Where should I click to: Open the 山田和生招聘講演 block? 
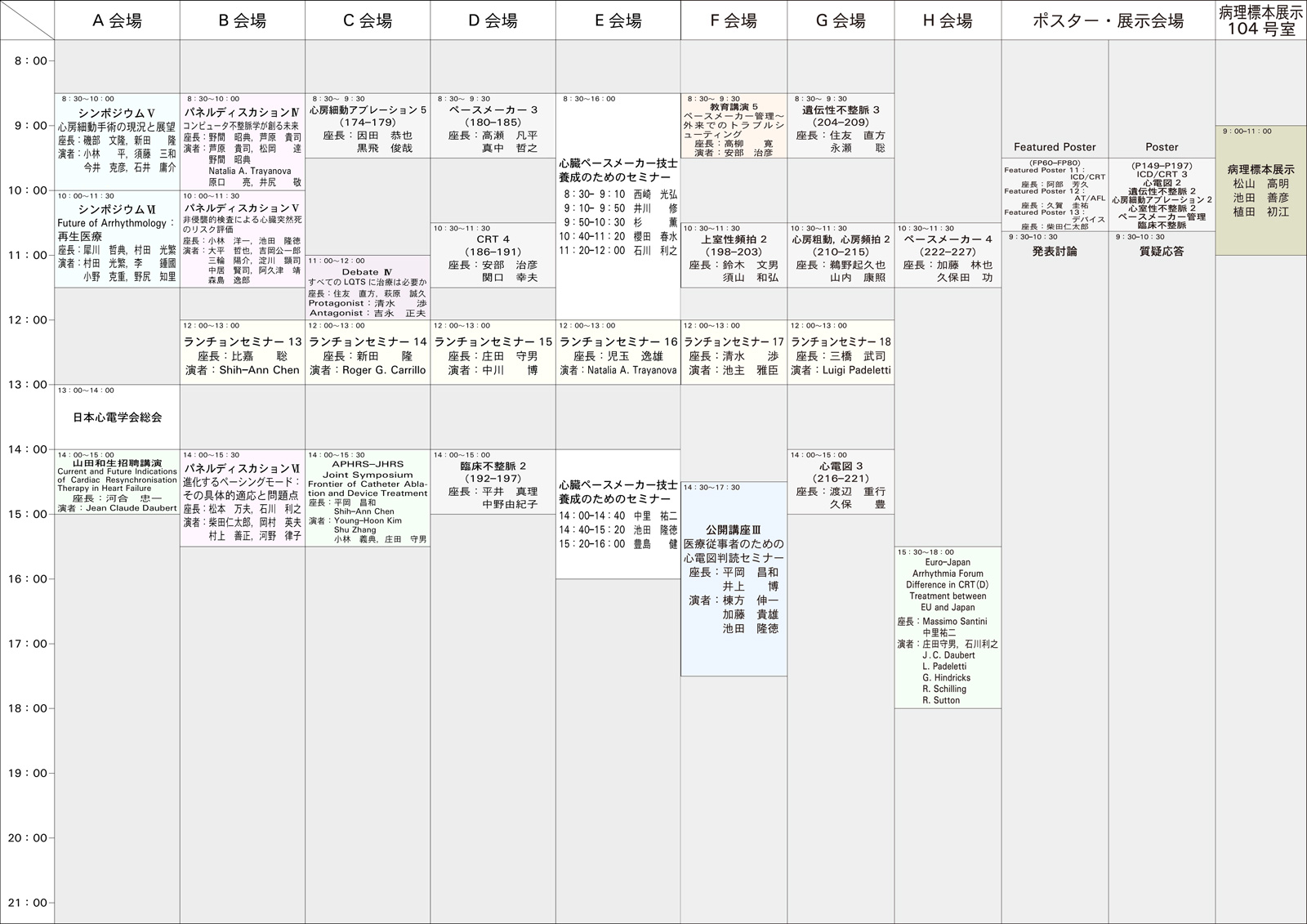tap(117, 482)
